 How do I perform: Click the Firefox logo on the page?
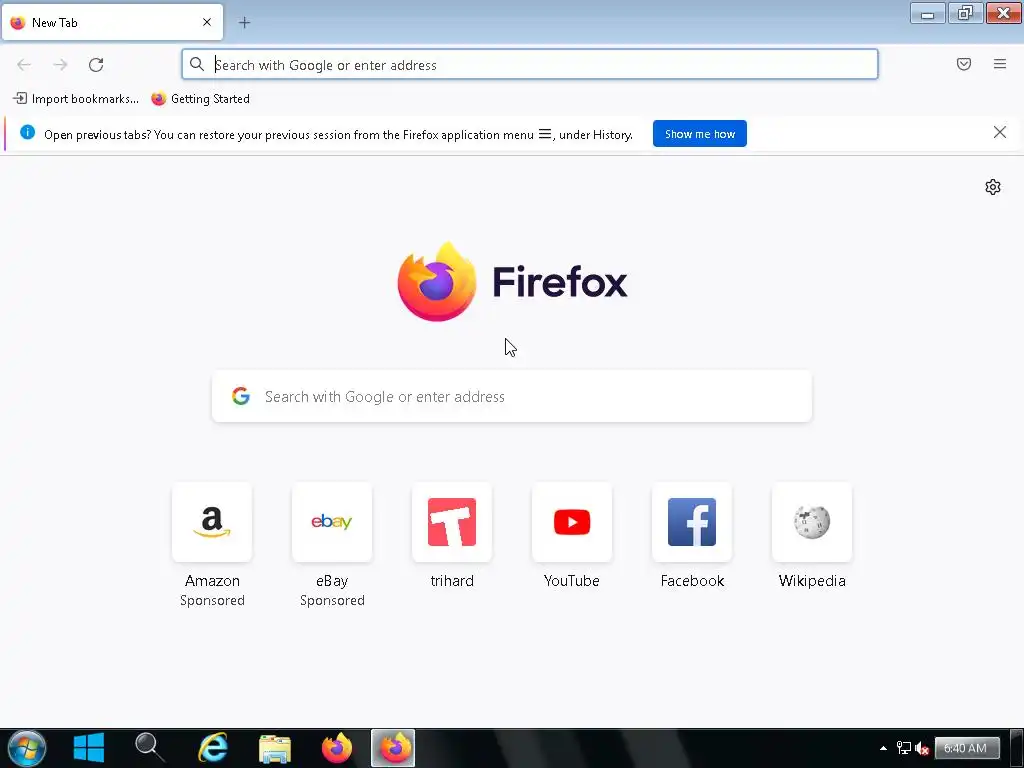(x=512, y=281)
